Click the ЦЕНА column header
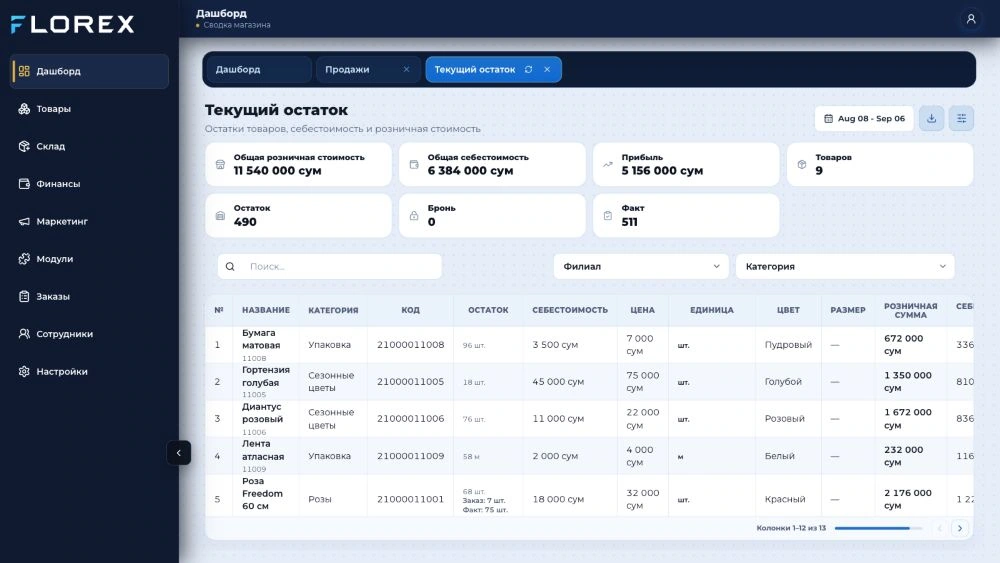The width and height of the screenshot is (1000, 563). point(642,310)
